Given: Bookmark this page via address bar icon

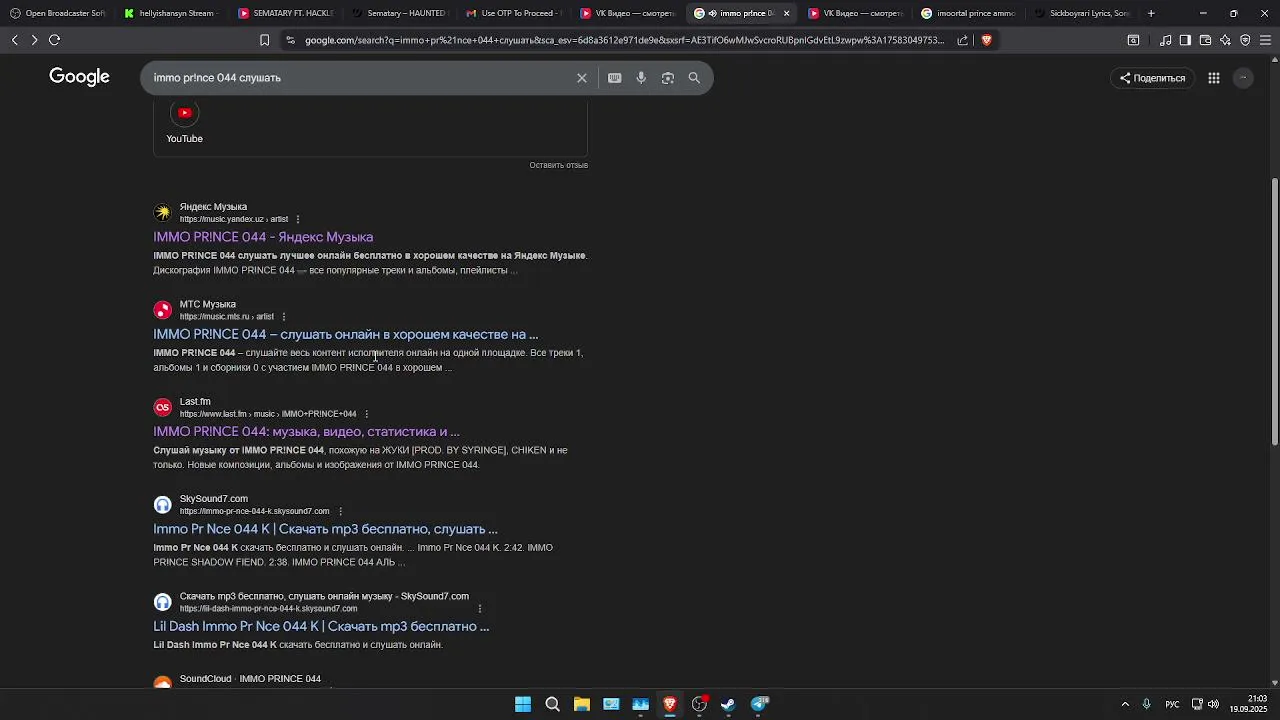Looking at the screenshot, I should (264, 40).
